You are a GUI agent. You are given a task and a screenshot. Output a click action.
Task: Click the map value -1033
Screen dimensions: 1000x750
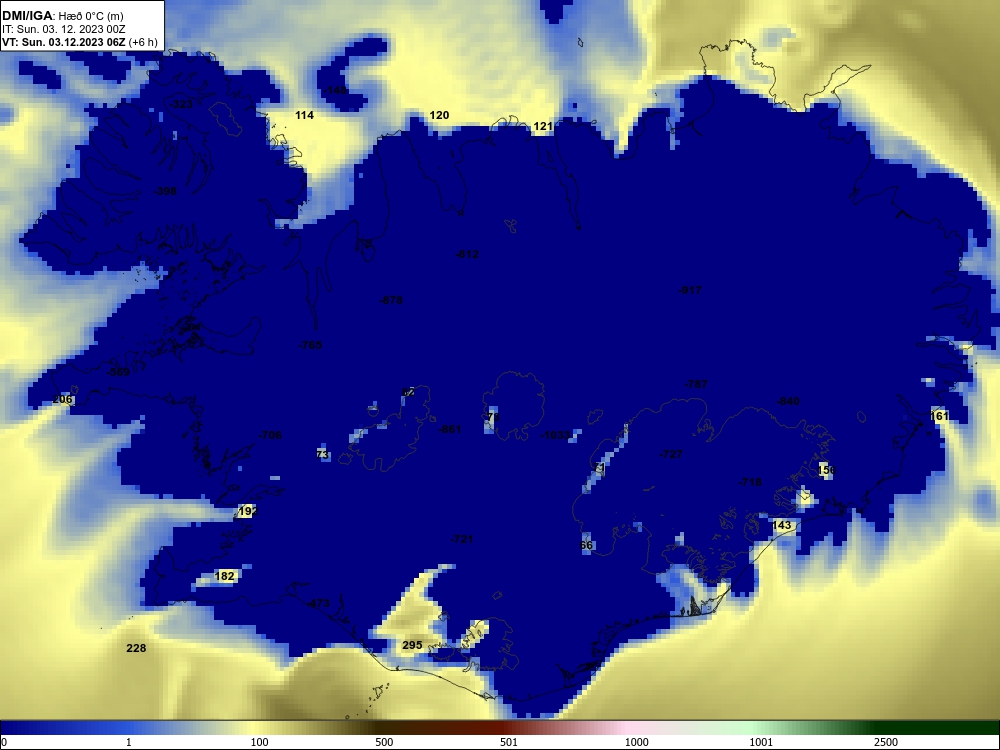555,436
